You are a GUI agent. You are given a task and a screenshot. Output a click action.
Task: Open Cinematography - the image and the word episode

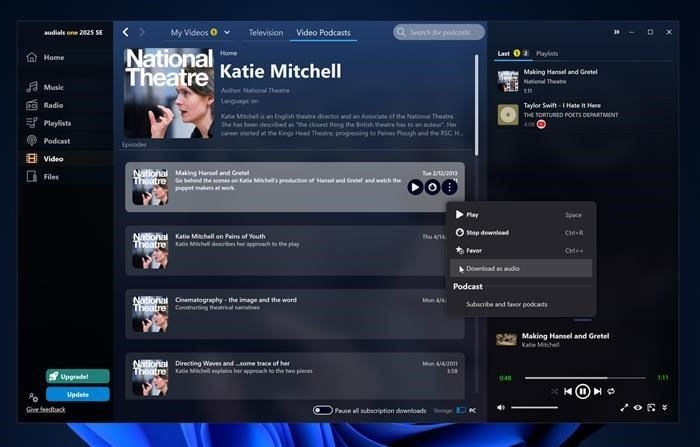295,314
